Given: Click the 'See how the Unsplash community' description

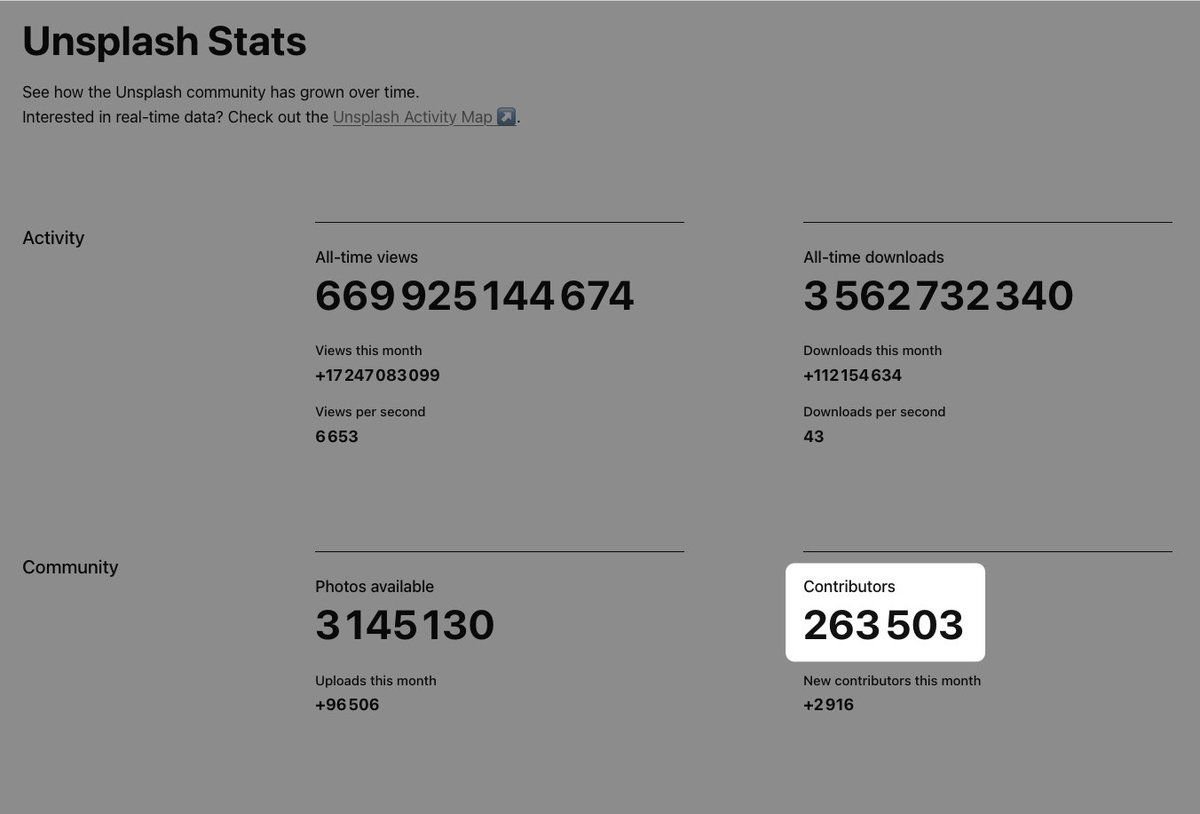Looking at the screenshot, I should pyautogui.click(x=220, y=92).
